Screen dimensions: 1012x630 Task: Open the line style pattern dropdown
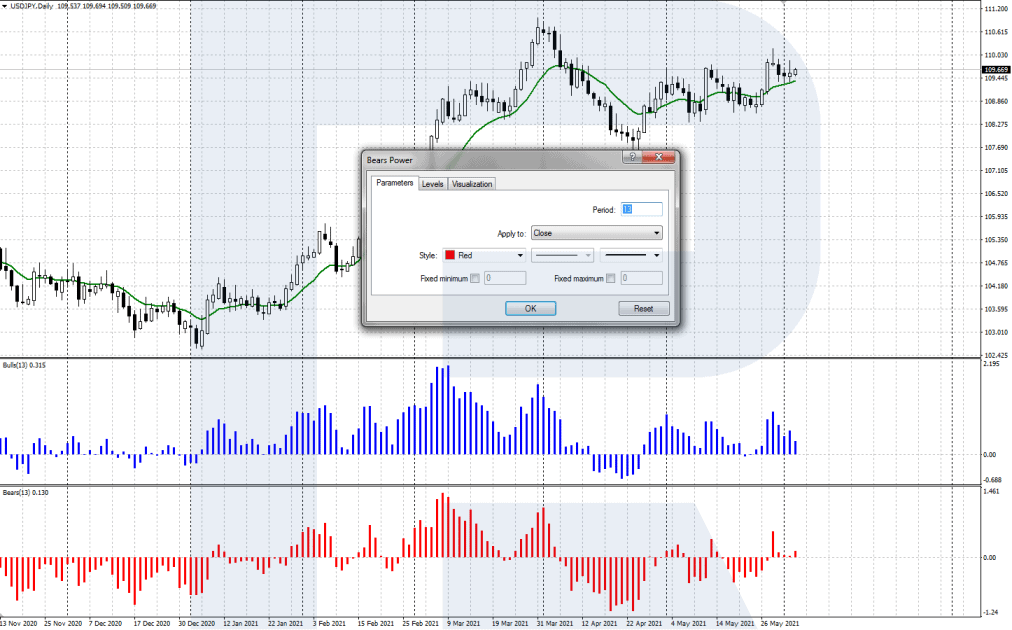(564, 255)
